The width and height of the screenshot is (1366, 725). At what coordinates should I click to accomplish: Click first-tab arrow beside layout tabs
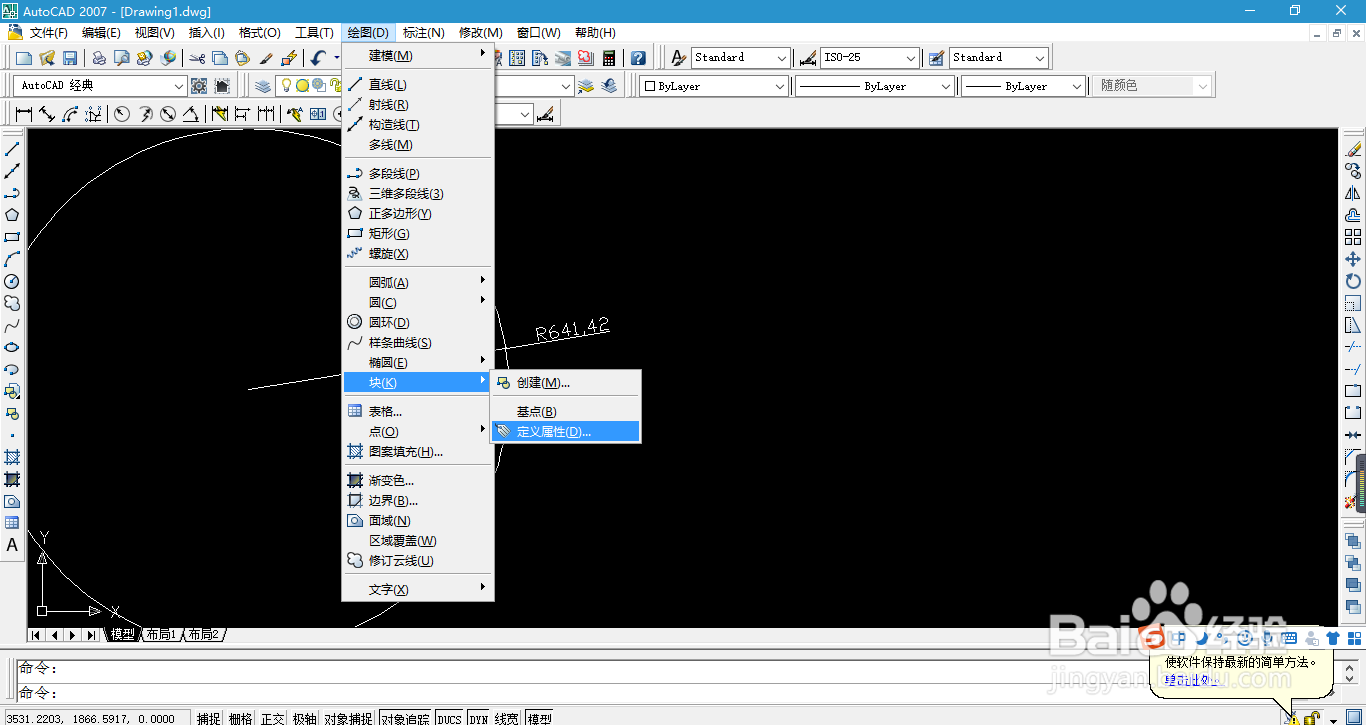click(36, 635)
